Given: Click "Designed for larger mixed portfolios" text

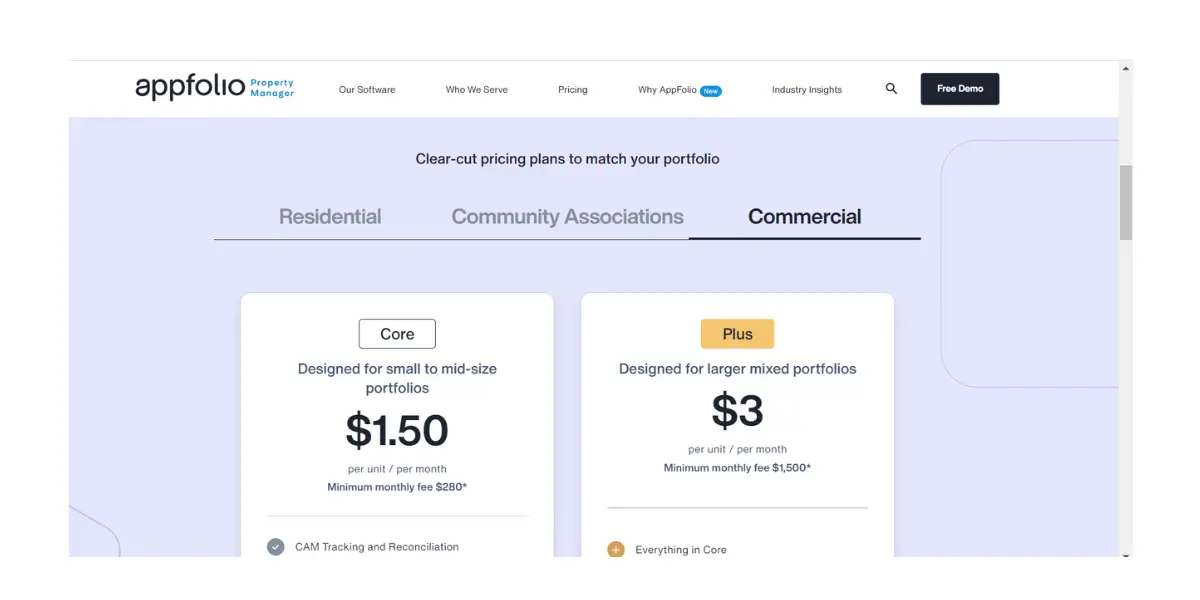Looking at the screenshot, I should click(x=737, y=369).
